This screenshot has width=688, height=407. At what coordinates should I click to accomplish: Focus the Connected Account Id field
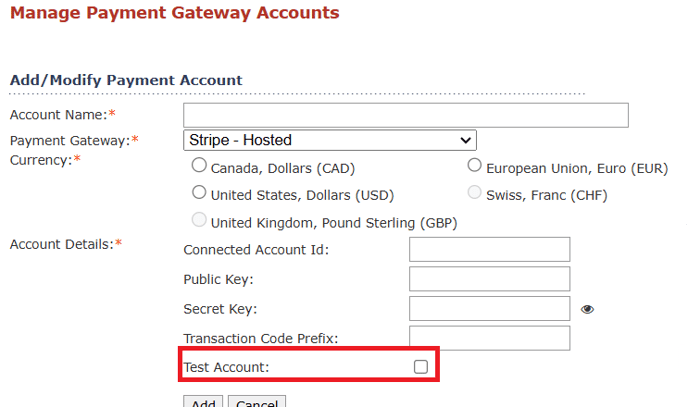(x=490, y=250)
